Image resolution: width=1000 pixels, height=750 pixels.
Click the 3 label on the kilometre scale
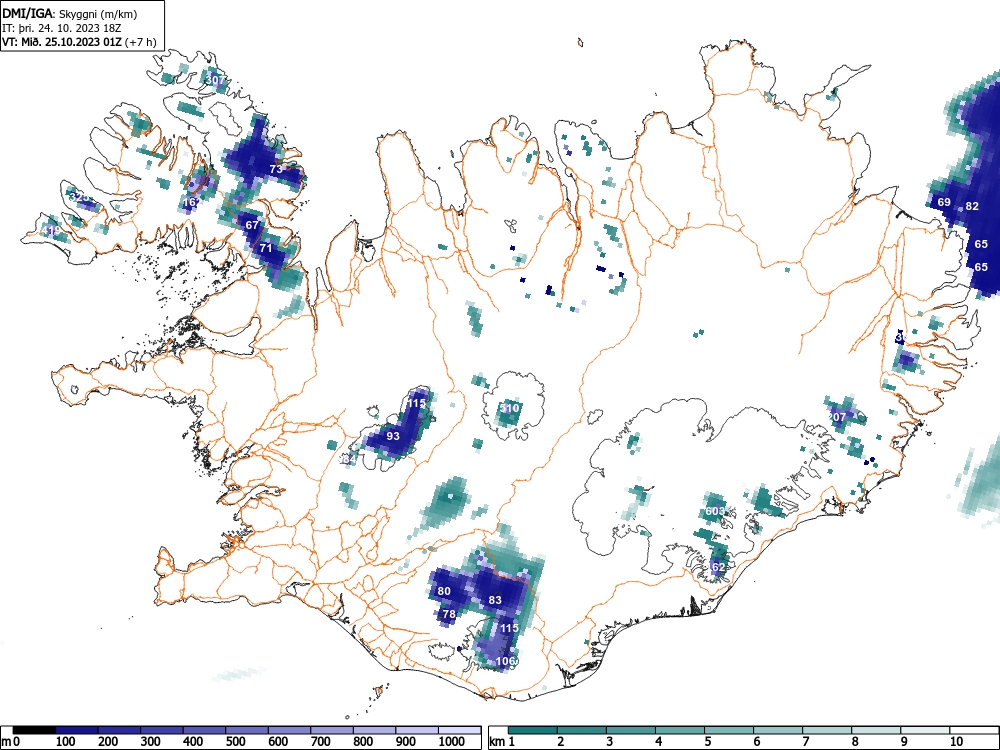coord(610,741)
